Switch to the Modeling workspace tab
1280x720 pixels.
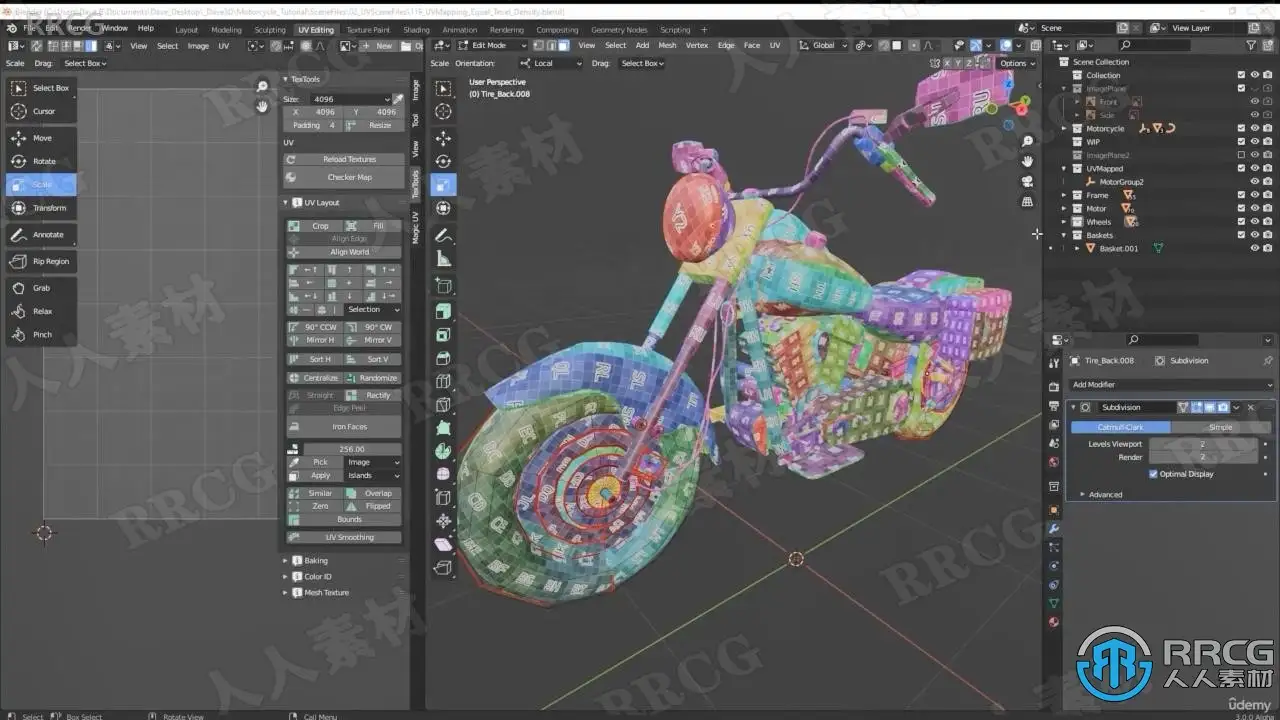(226, 30)
